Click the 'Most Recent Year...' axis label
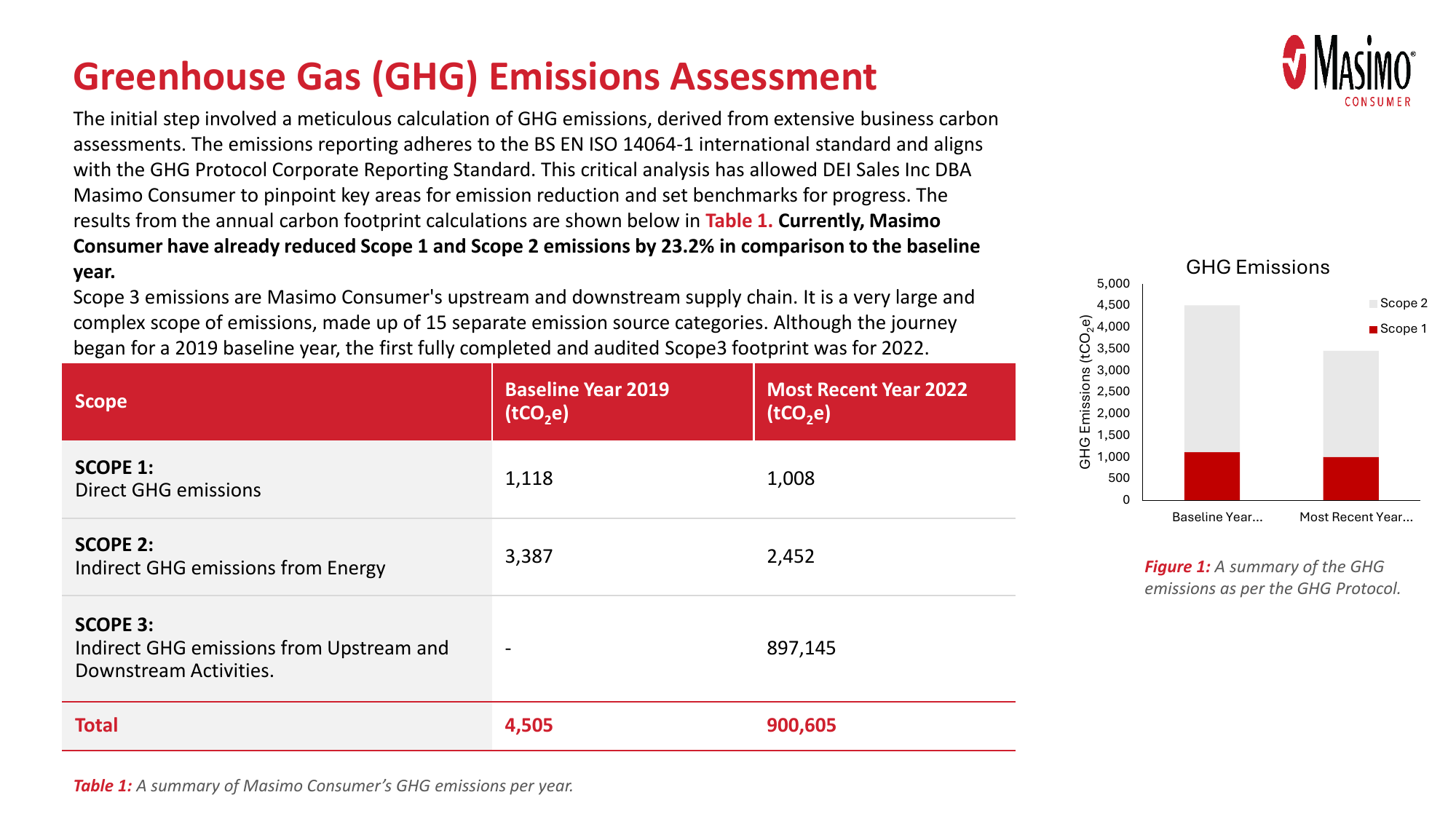Viewport: 1456px width, 819px height. coord(1356,517)
